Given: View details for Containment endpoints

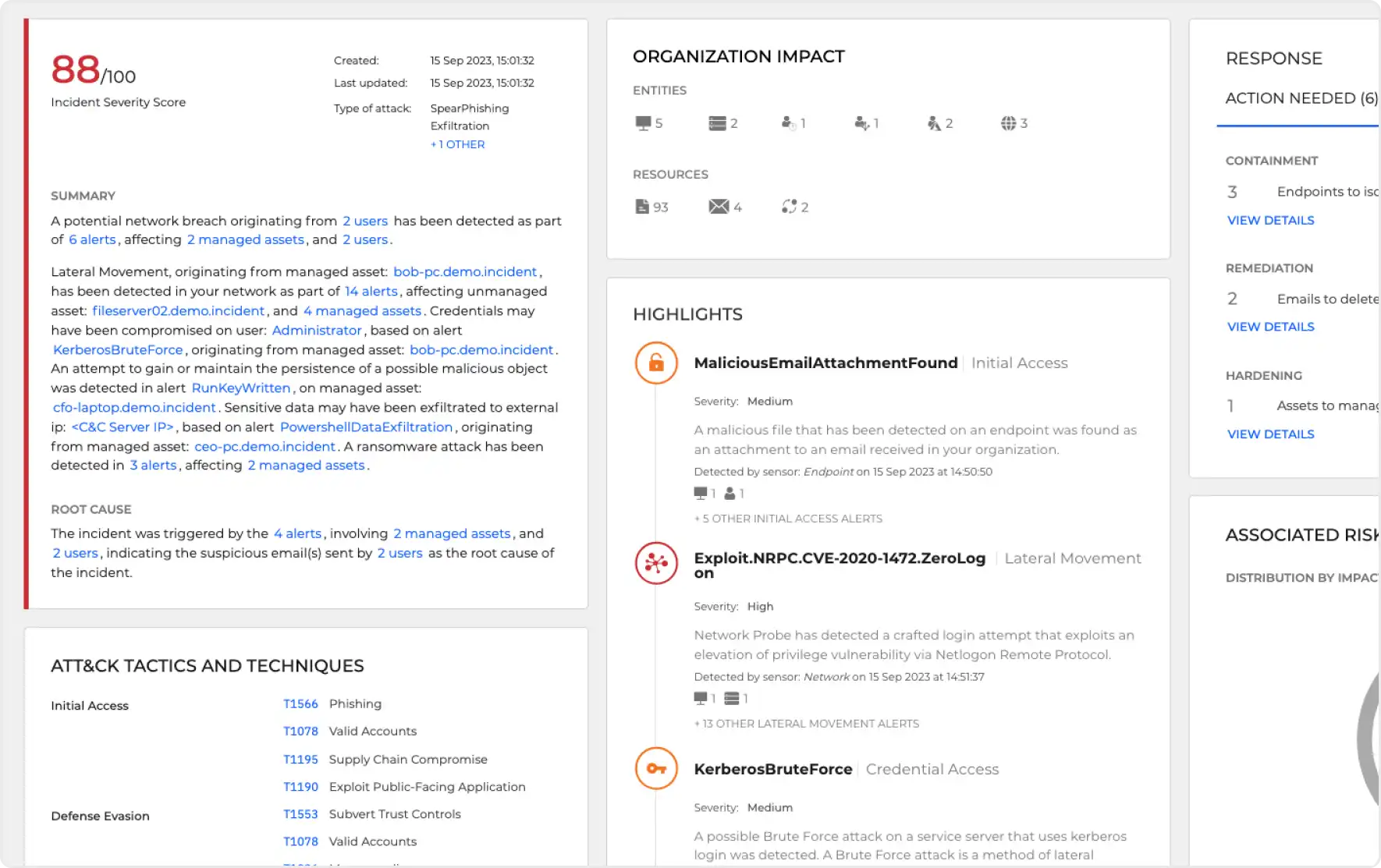Looking at the screenshot, I should point(1270,220).
